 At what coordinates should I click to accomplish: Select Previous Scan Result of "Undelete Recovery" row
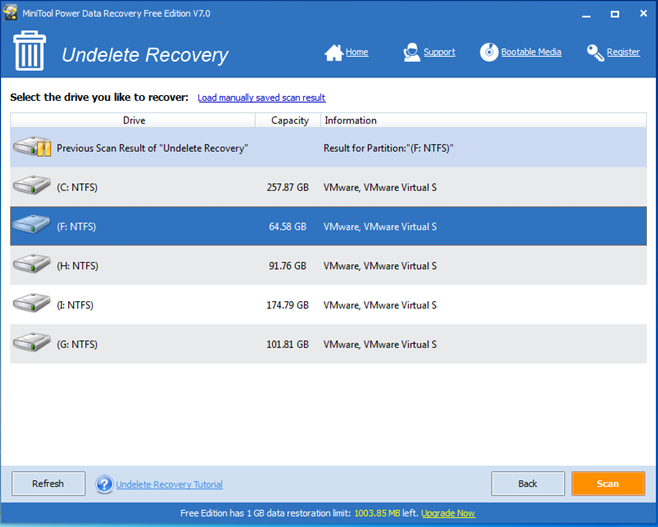coord(328,147)
